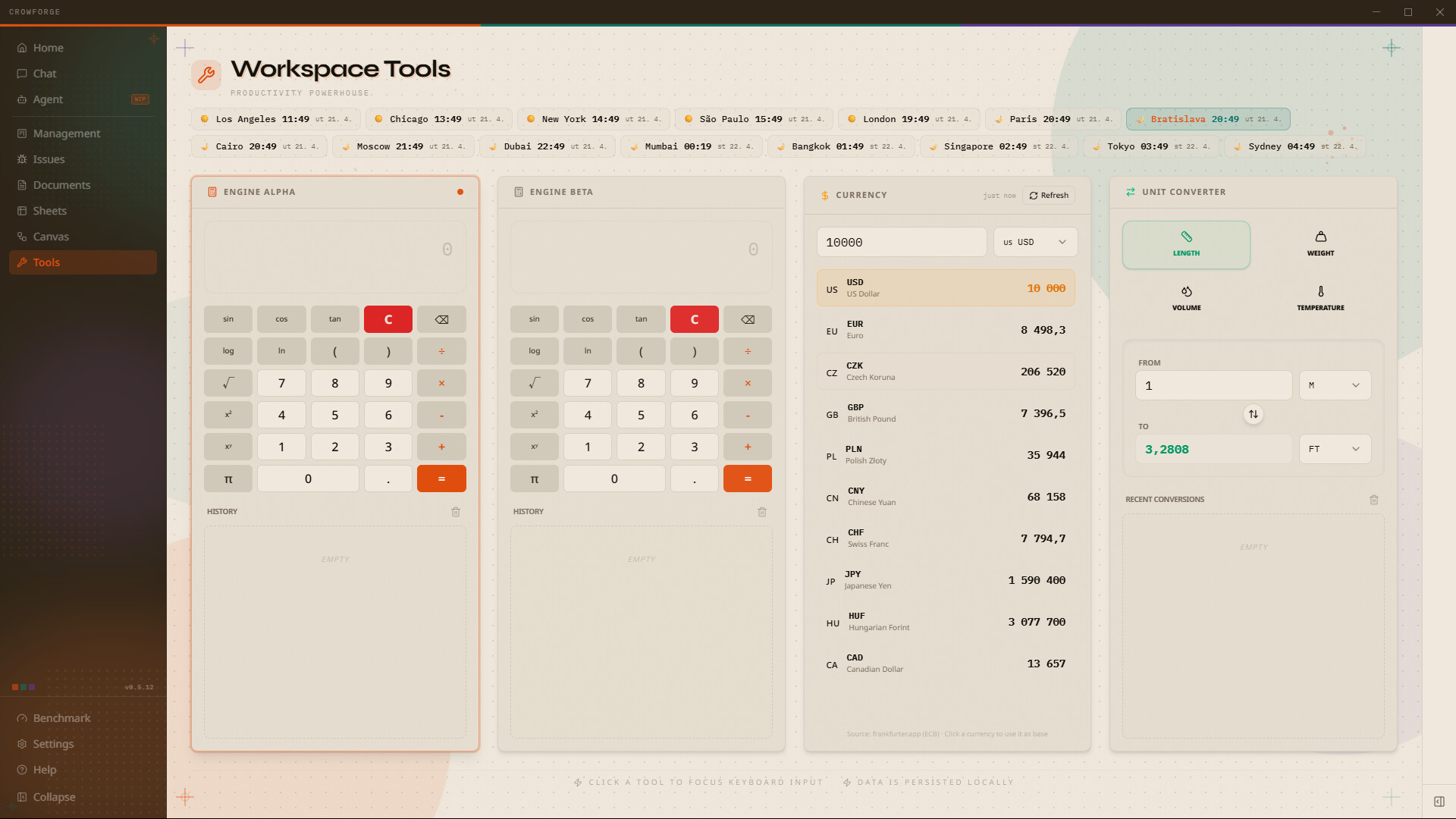Open Canvas in the sidebar
1456x819 pixels.
83,237
